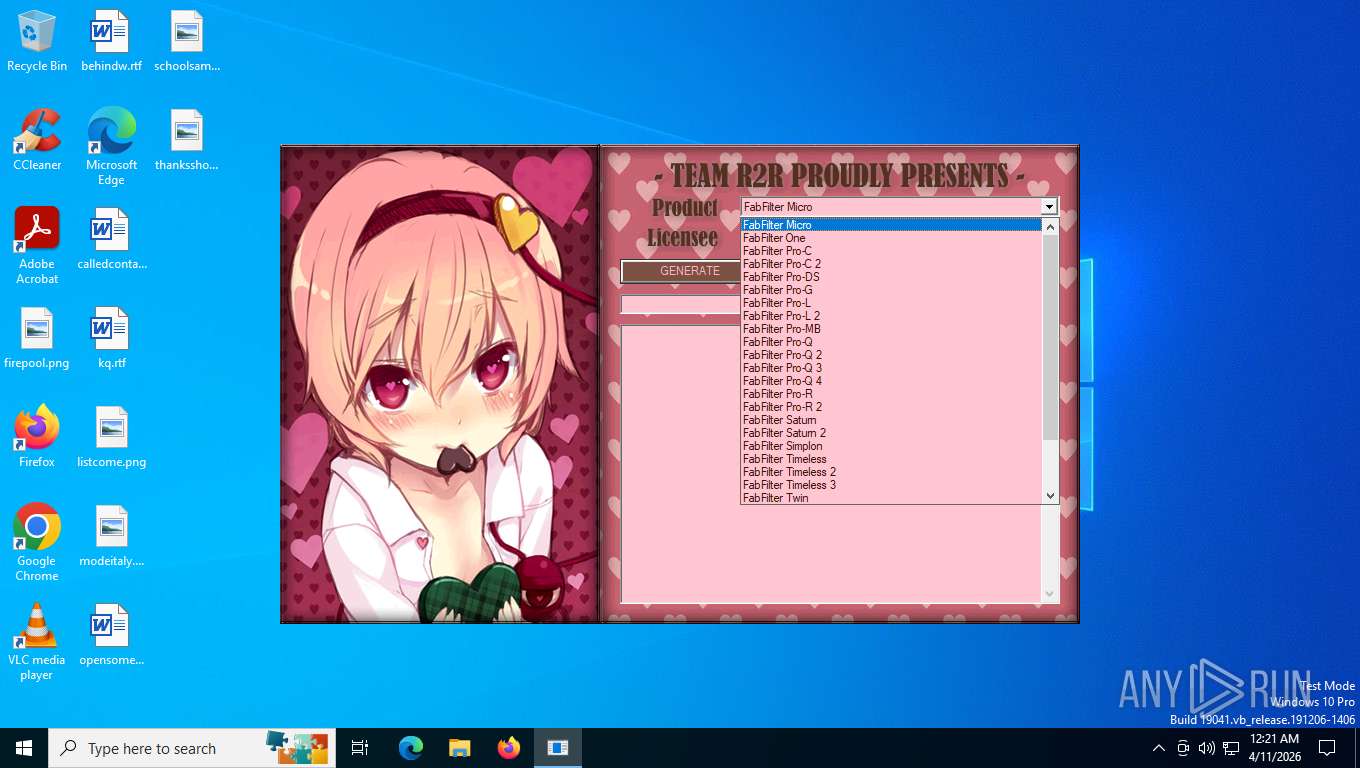
Task: Open the thanksssho image file icon
Action: 187,140
